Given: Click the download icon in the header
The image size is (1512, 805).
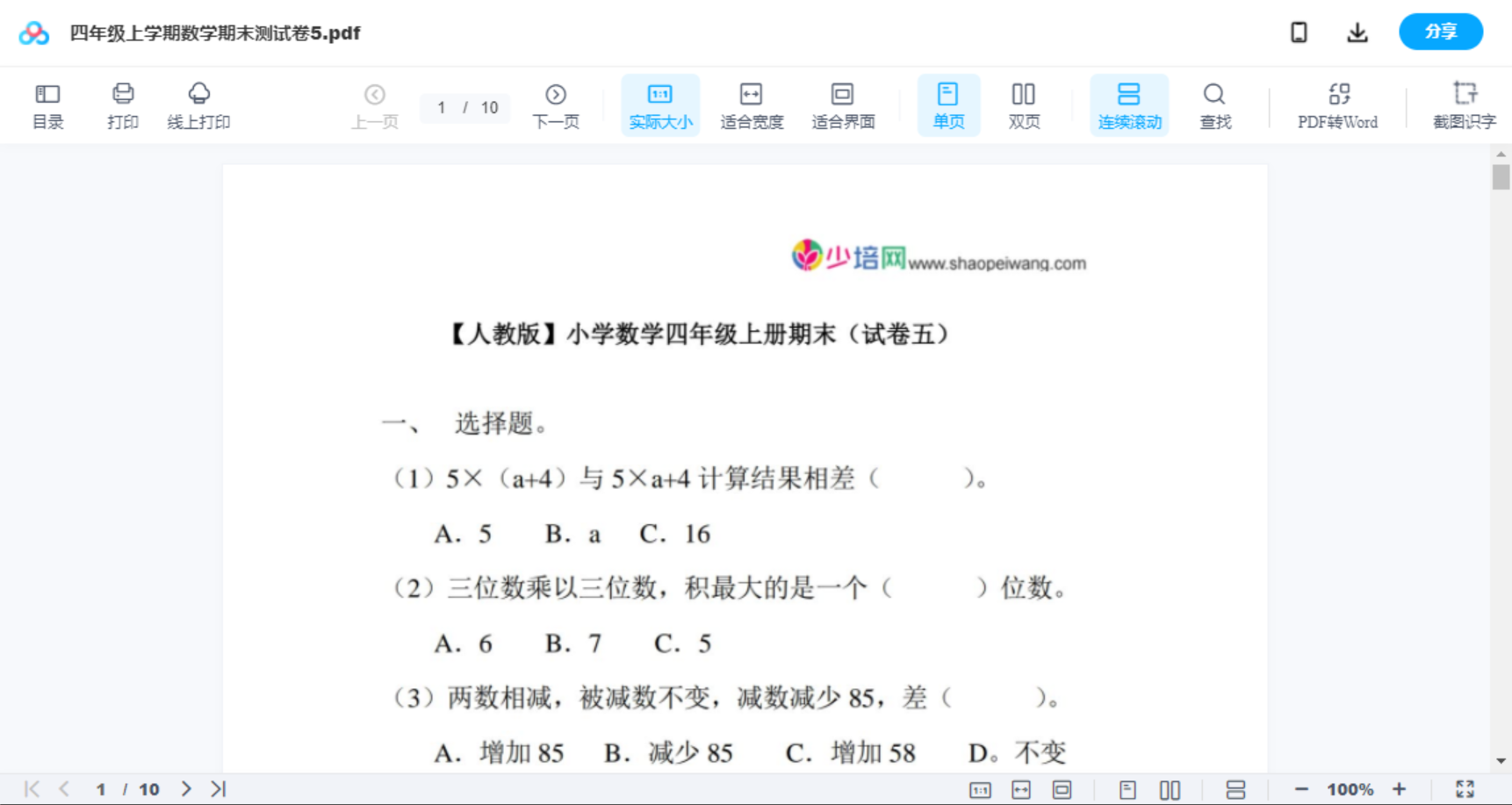Looking at the screenshot, I should 1357,32.
